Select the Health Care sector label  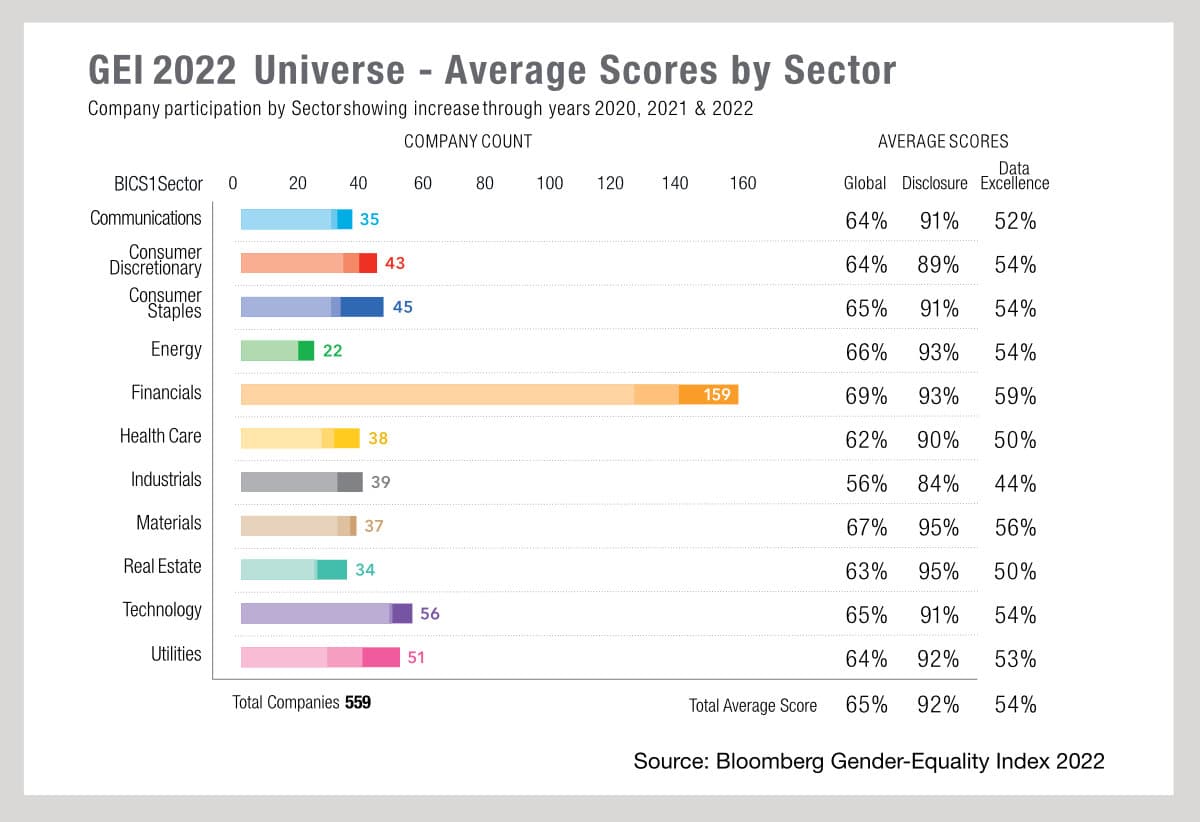(160, 436)
